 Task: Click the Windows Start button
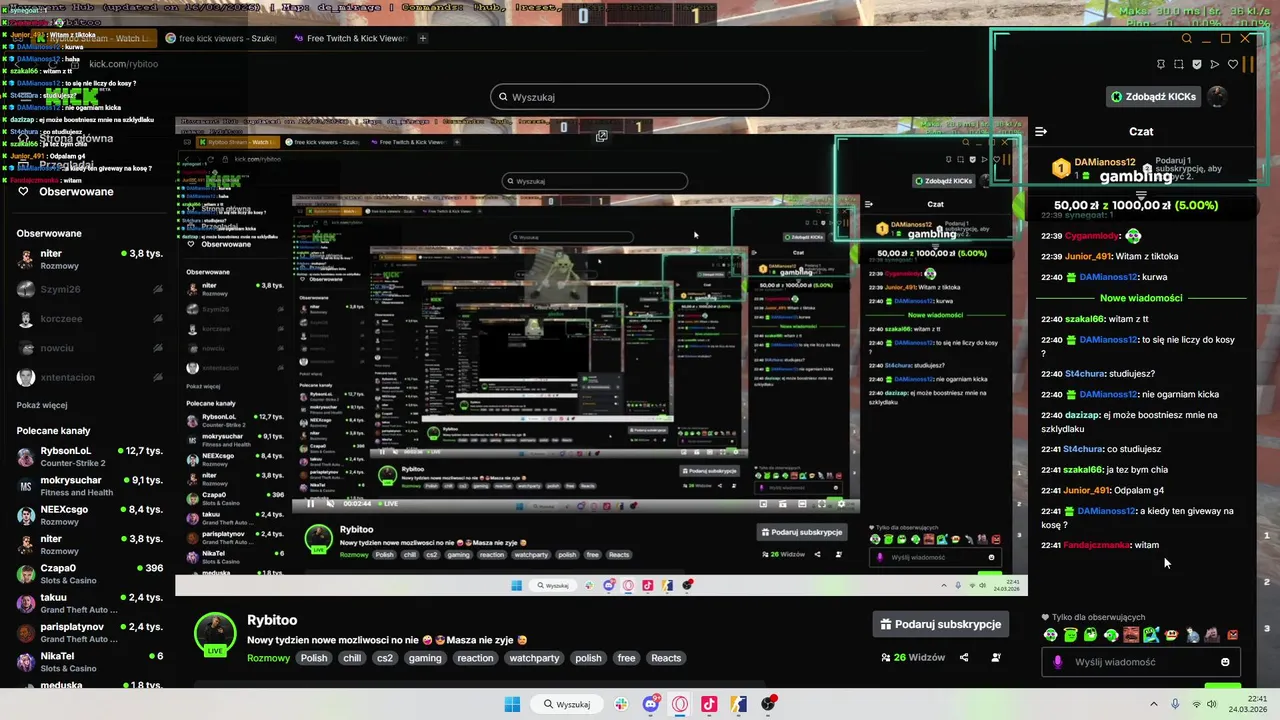point(512,704)
